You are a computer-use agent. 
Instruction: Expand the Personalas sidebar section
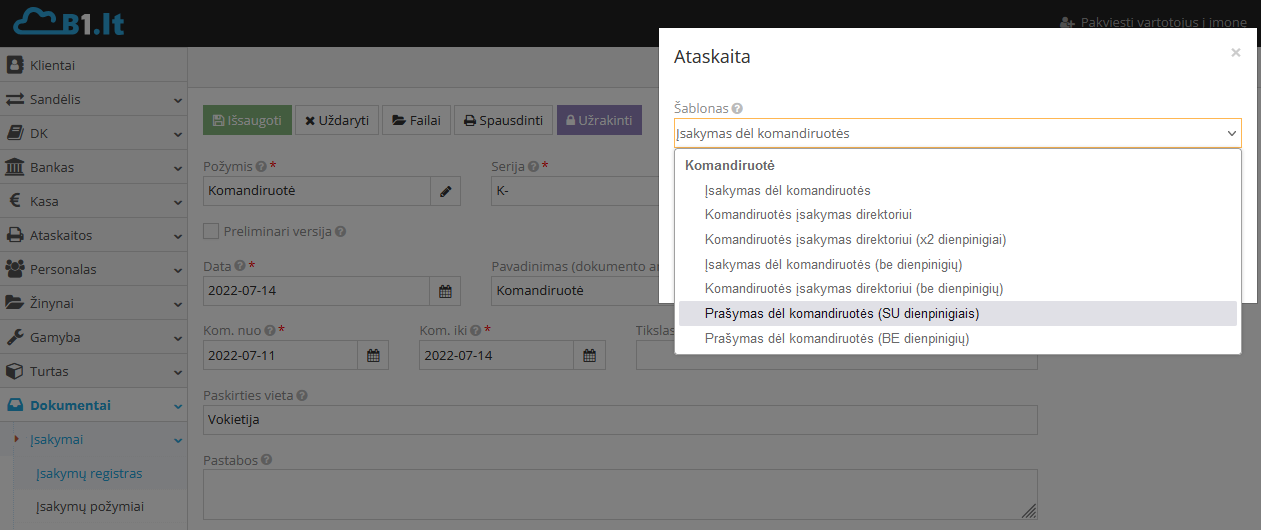tap(93, 269)
